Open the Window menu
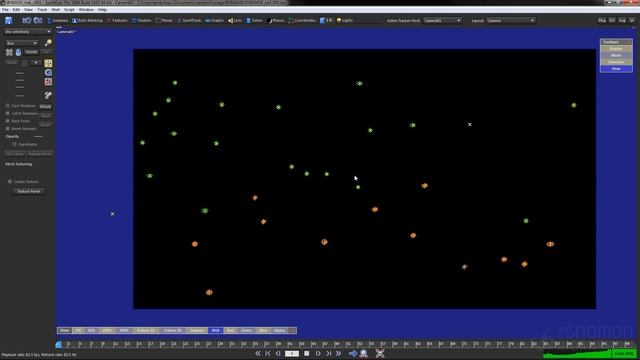640x360 pixels. pyautogui.click(x=86, y=9)
